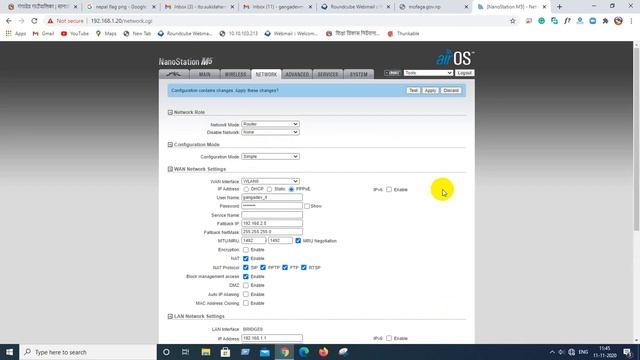
Task: Open the SYSTEM tab
Action: click(x=358, y=74)
